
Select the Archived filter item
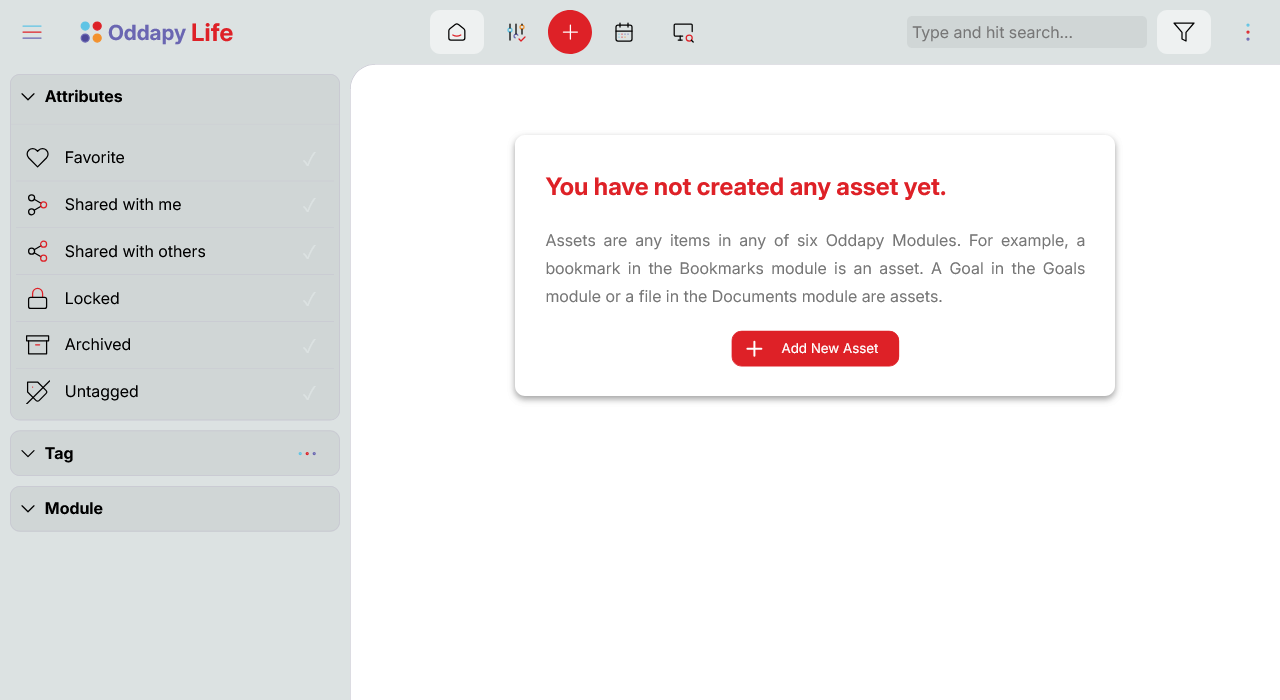pos(98,345)
